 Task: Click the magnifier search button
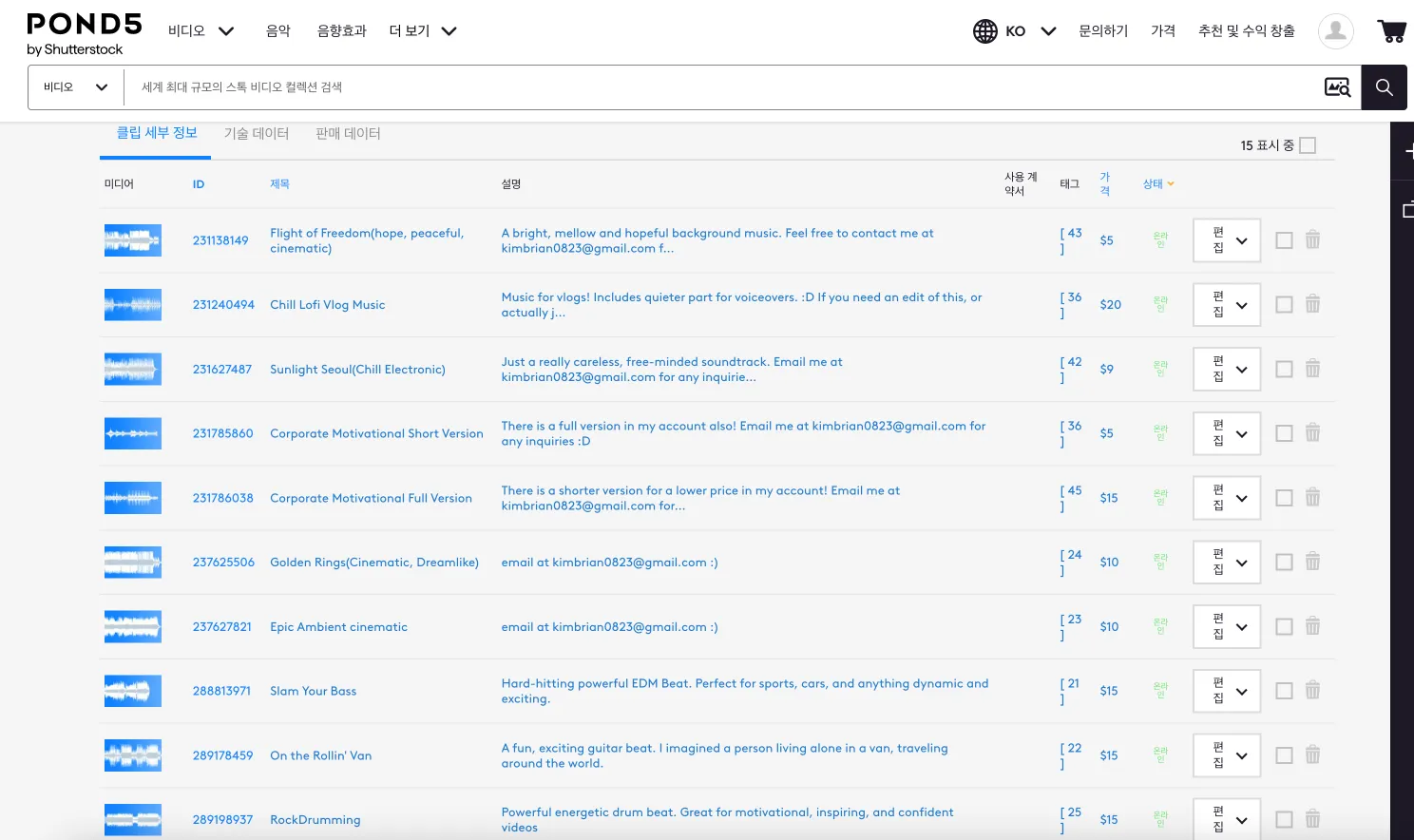coord(1385,87)
